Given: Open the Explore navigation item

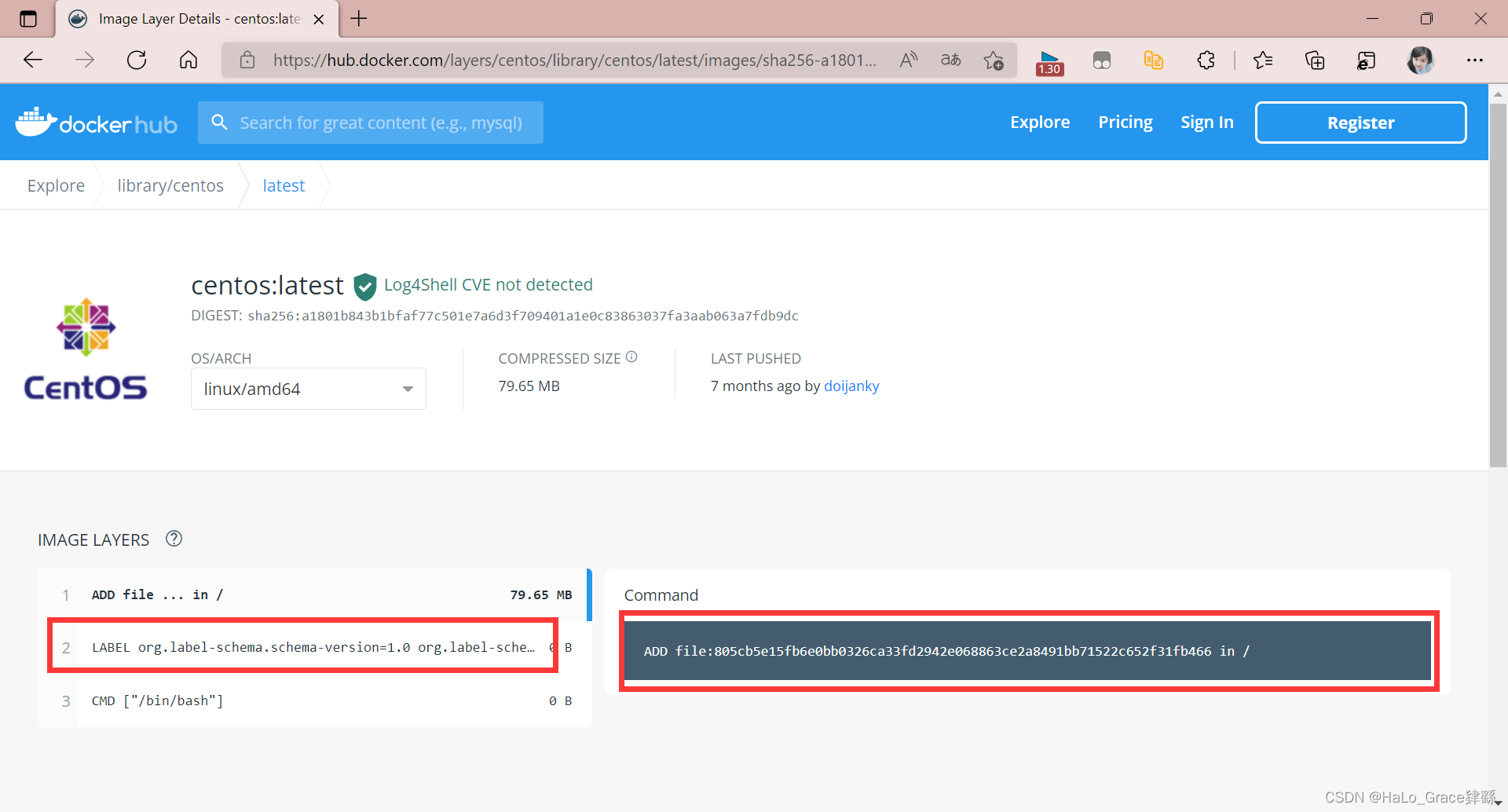Looking at the screenshot, I should point(1040,123).
